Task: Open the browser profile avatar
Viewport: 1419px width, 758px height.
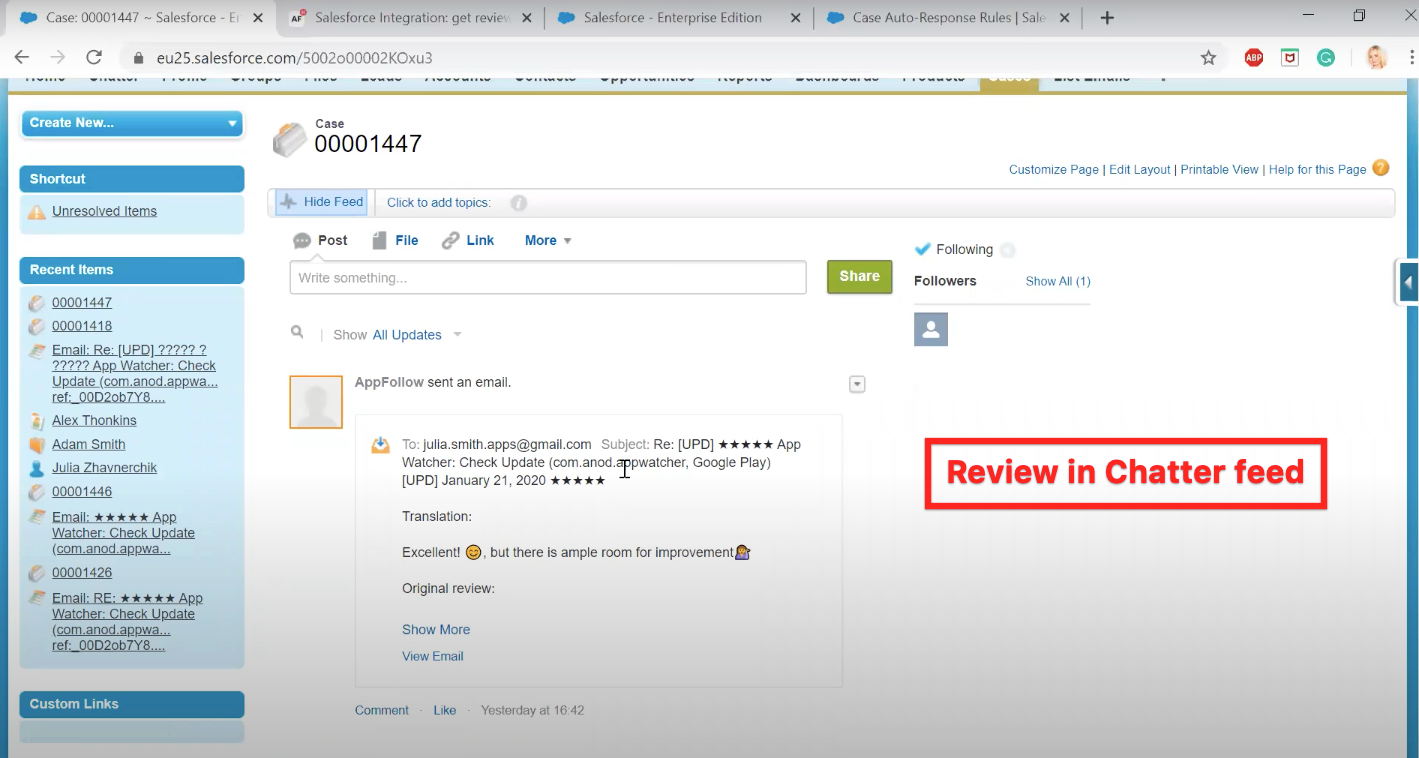Action: click(x=1376, y=58)
